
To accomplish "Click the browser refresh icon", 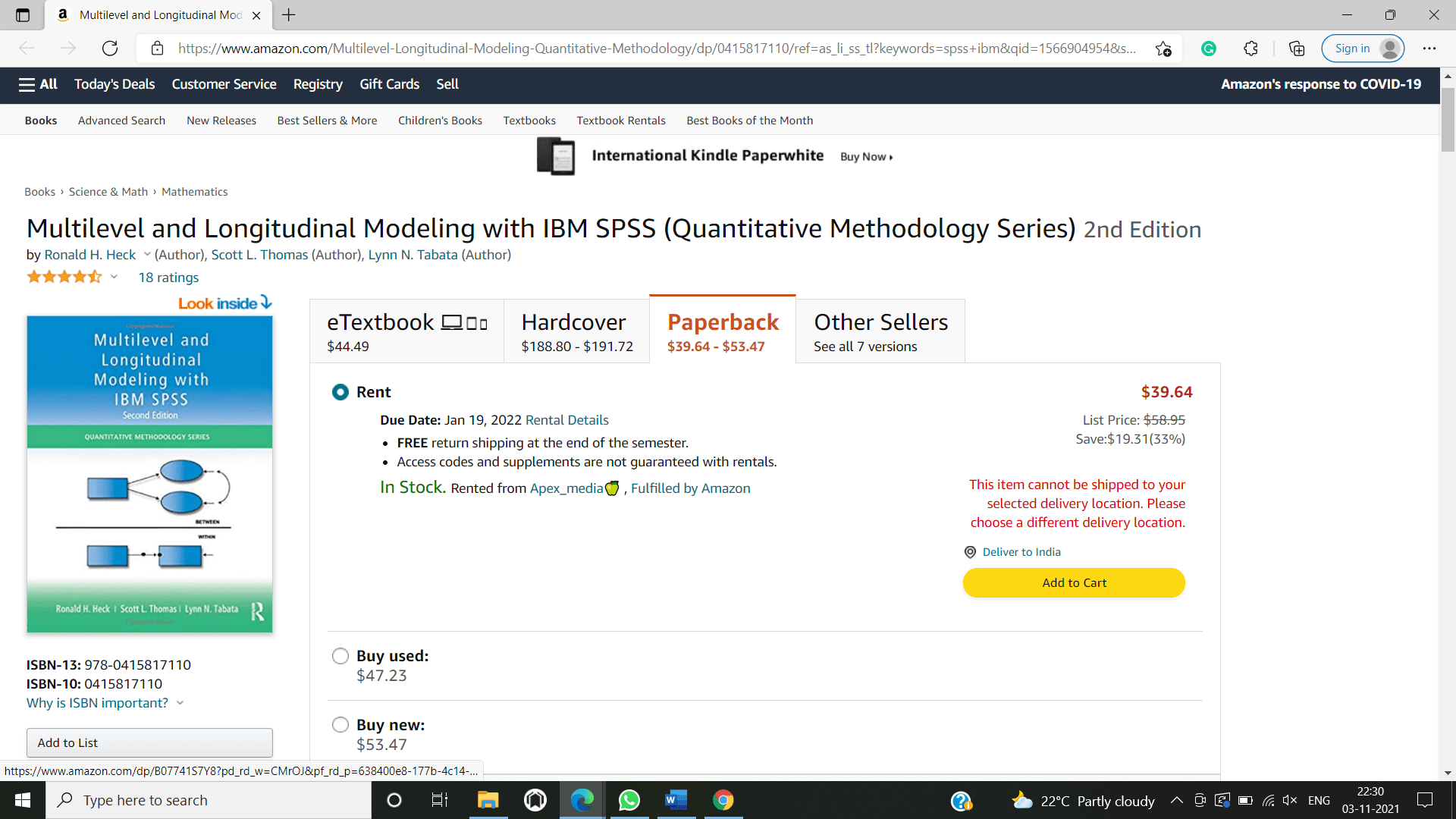I will [110, 48].
